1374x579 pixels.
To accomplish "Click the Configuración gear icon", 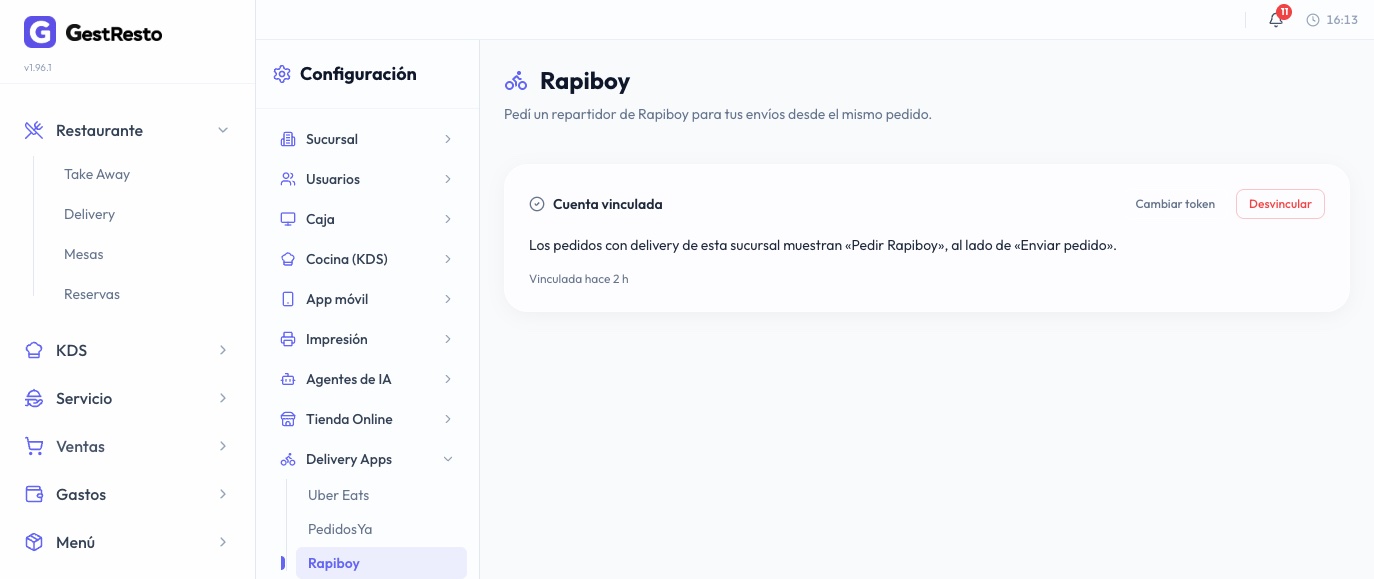I will (x=282, y=74).
